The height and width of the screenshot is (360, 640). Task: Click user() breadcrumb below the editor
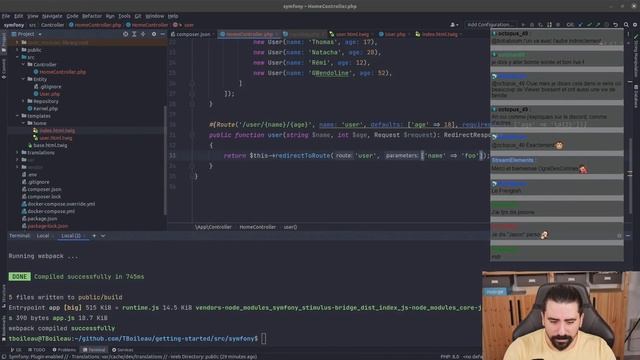(x=290, y=227)
